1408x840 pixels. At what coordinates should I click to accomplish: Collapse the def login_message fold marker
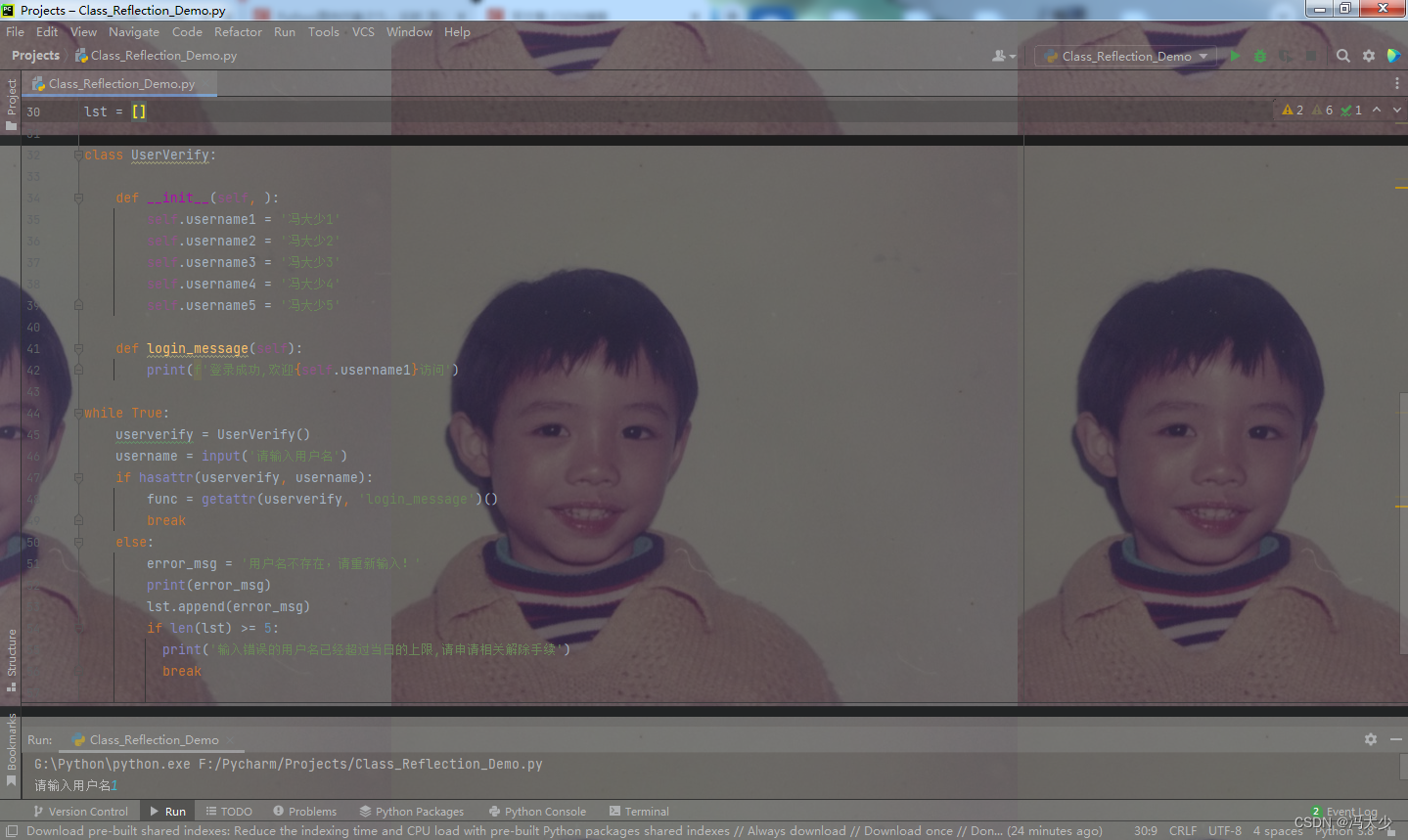pos(78,348)
